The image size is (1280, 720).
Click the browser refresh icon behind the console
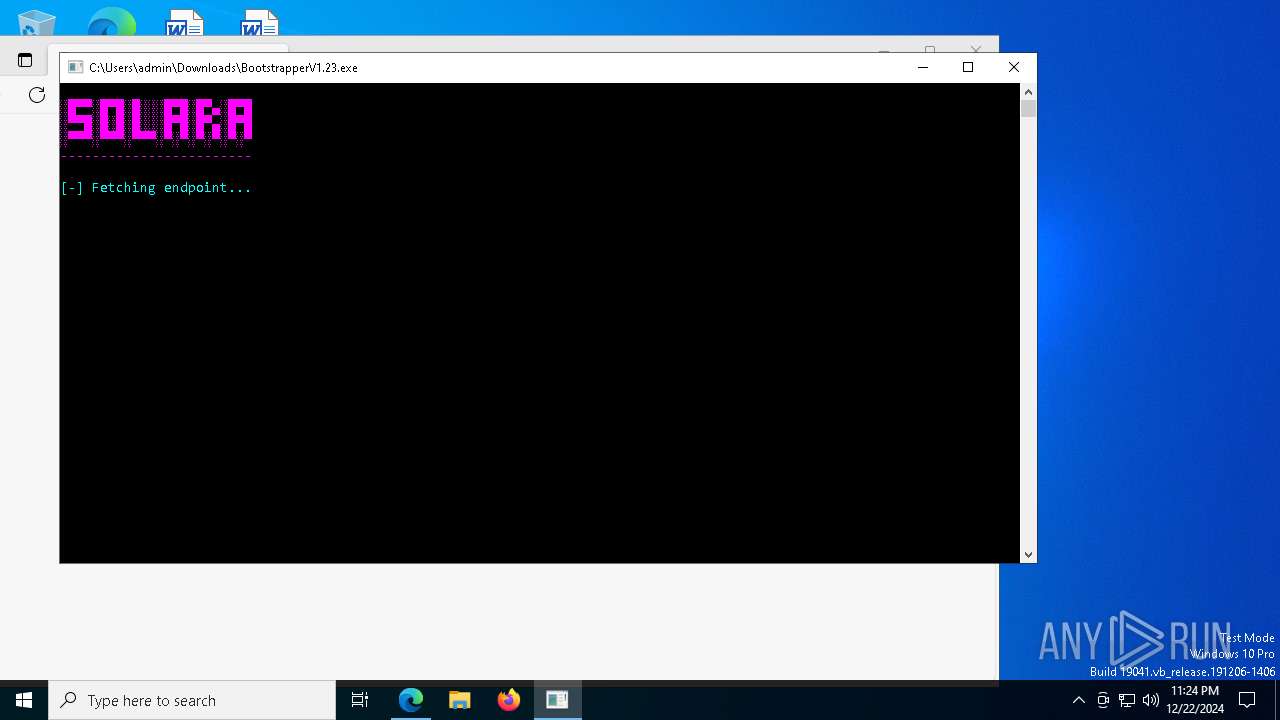pyautogui.click(x=37, y=95)
